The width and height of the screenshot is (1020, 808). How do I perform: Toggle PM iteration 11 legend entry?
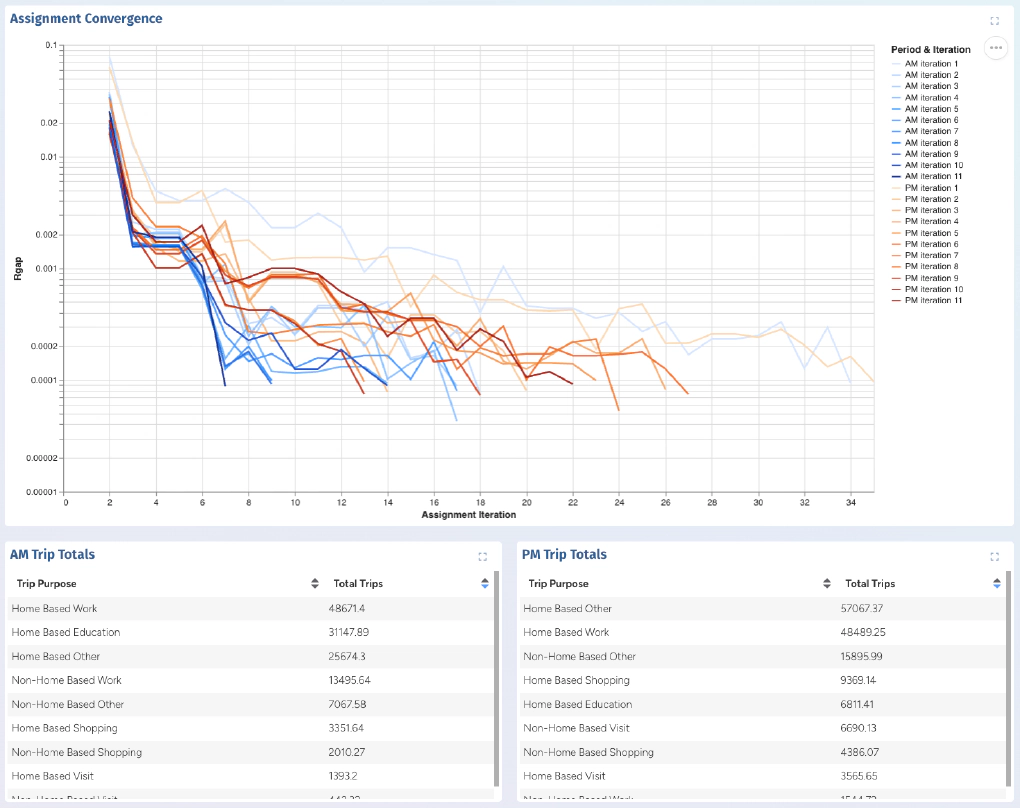point(932,301)
